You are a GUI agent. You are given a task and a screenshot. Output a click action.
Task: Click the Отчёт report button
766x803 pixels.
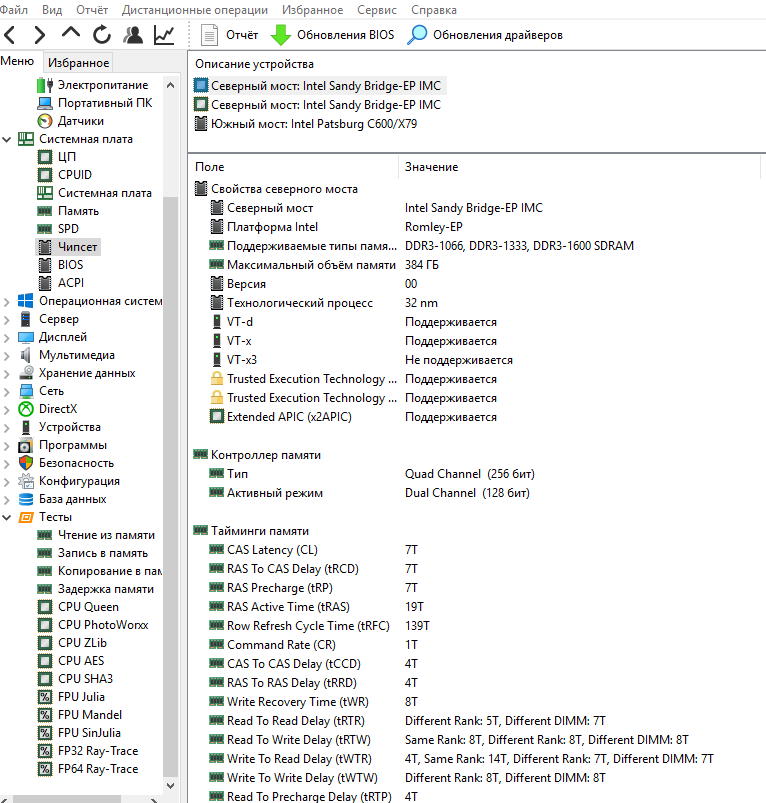pyautogui.click(x=229, y=35)
